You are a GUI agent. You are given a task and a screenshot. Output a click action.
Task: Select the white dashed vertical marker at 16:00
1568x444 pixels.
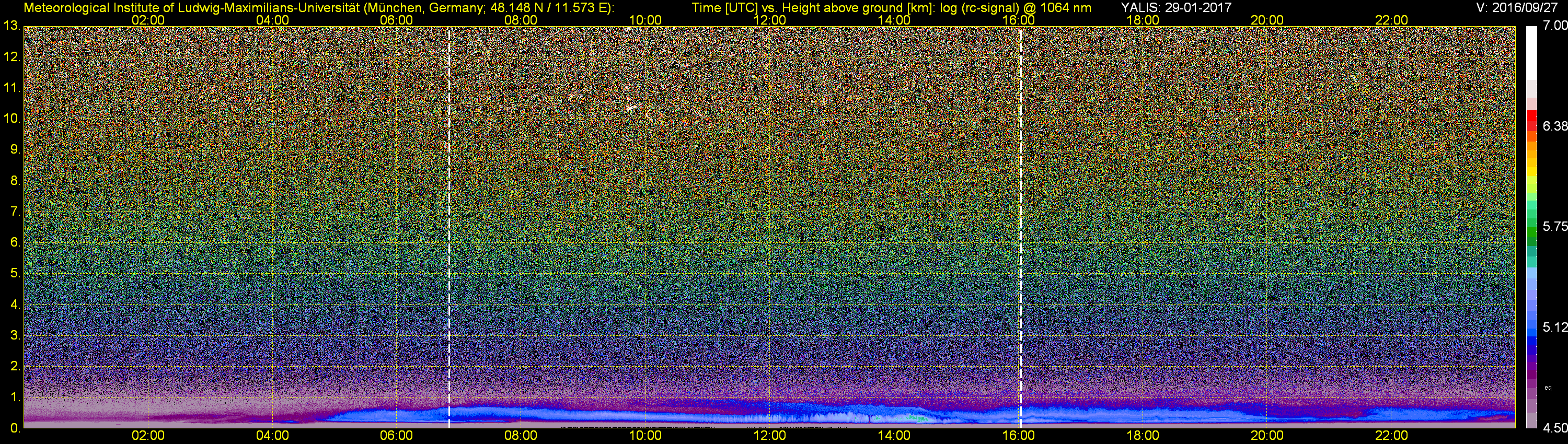coord(1021,227)
